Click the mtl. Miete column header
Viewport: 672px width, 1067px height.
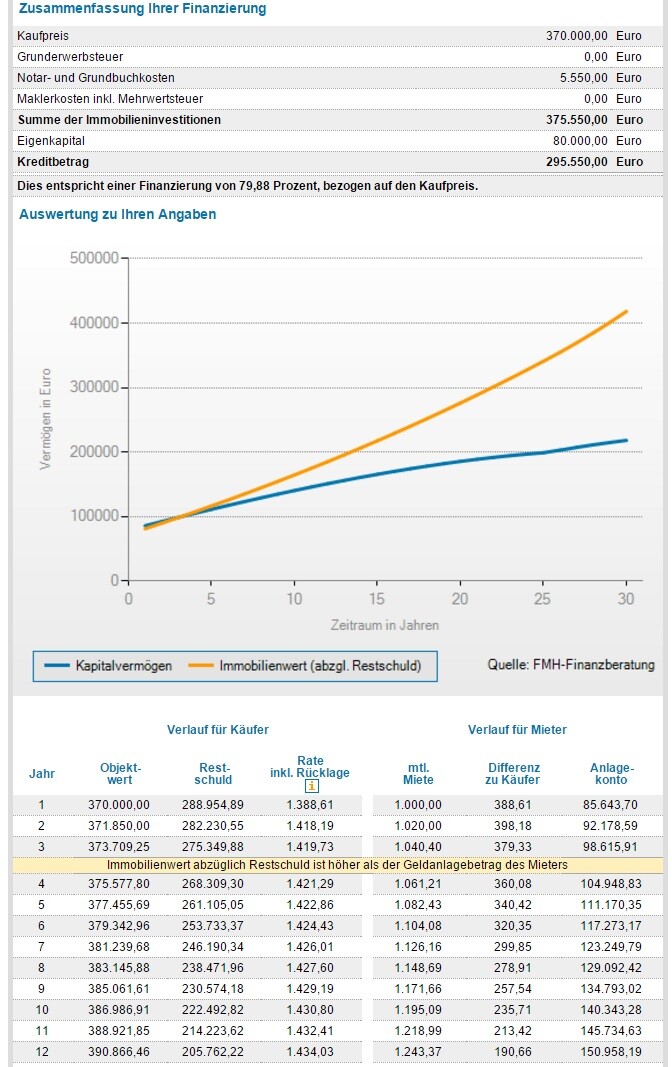(x=418, y=773)
